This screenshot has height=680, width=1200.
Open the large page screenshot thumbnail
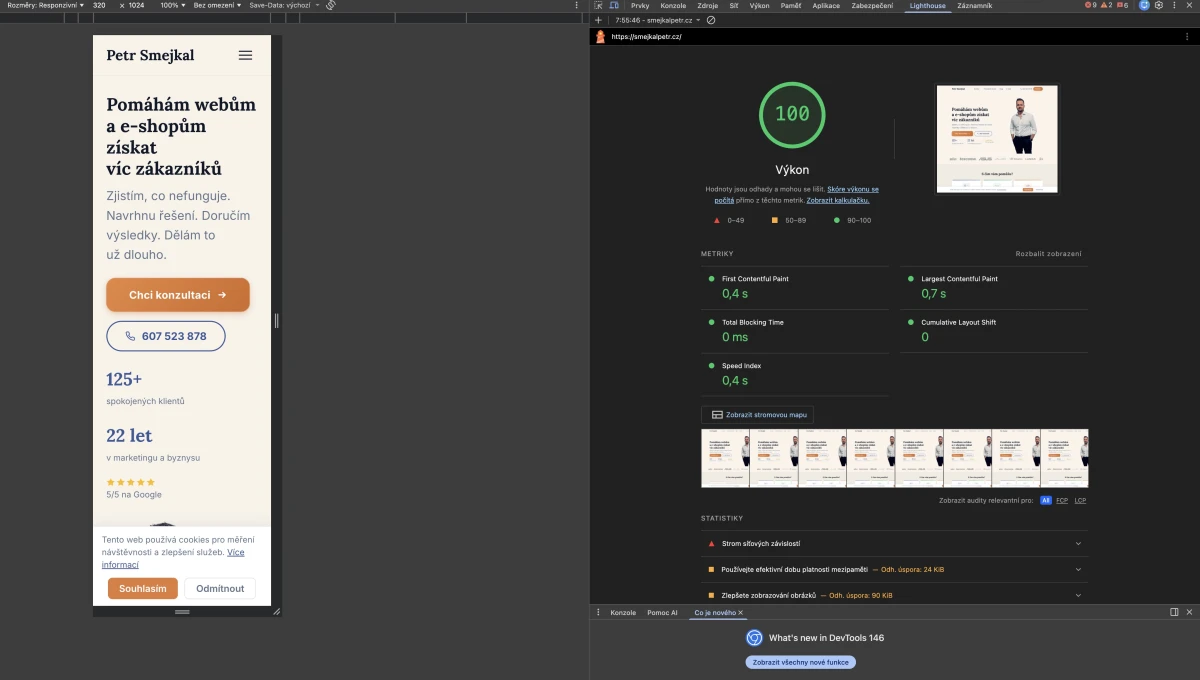pyautogui.click(x=996, y=138)
